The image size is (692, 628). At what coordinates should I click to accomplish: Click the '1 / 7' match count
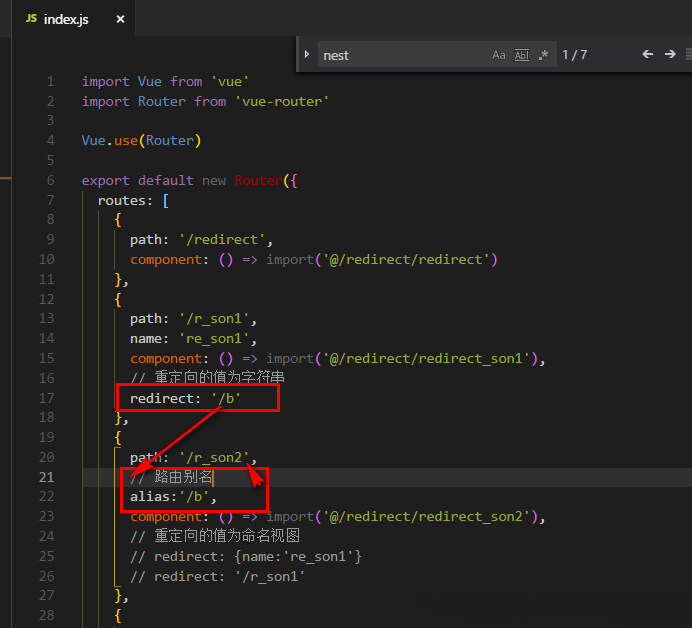click(575, 55)
